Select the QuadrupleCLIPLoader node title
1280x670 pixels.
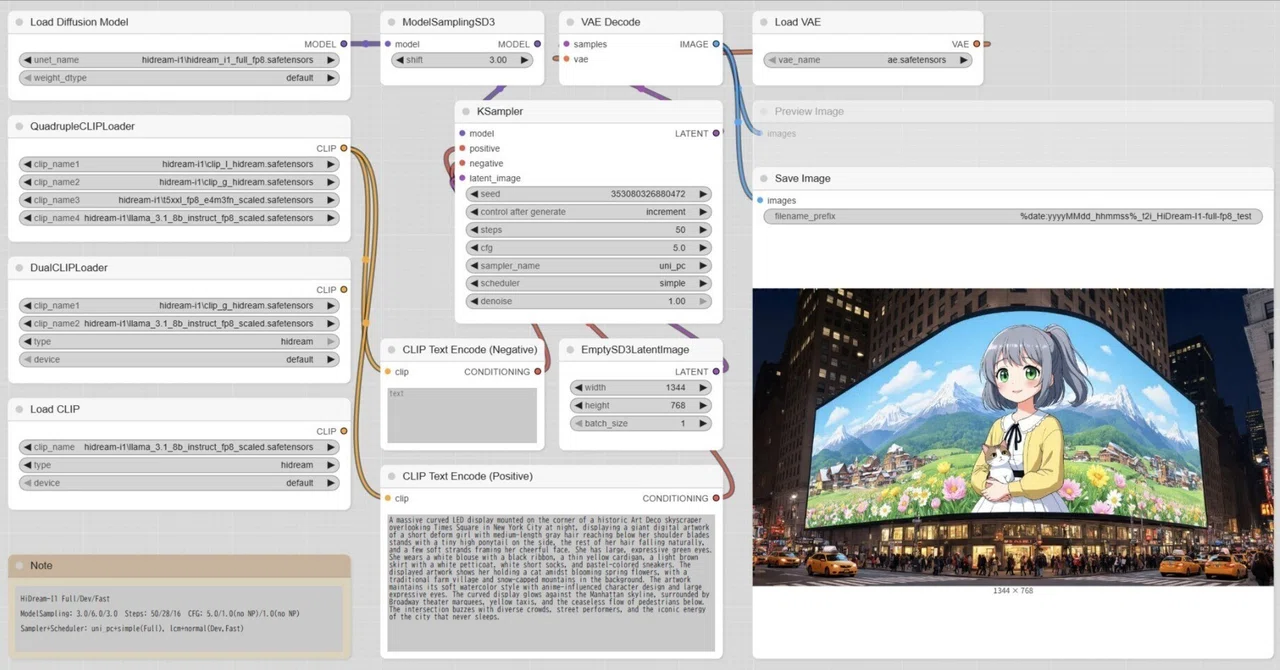click(82, 127)
